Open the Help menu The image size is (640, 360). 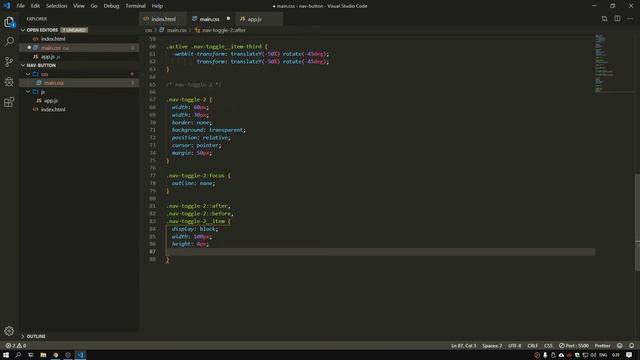pyautogui.click(x=157, y=6)
